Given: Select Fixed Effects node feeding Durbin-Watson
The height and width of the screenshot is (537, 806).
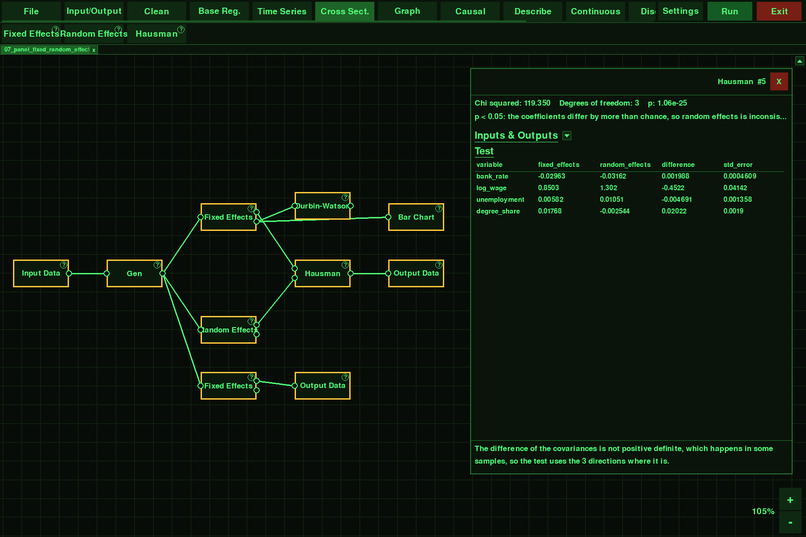Looking at the screenshot, I should tap(228, 217).
